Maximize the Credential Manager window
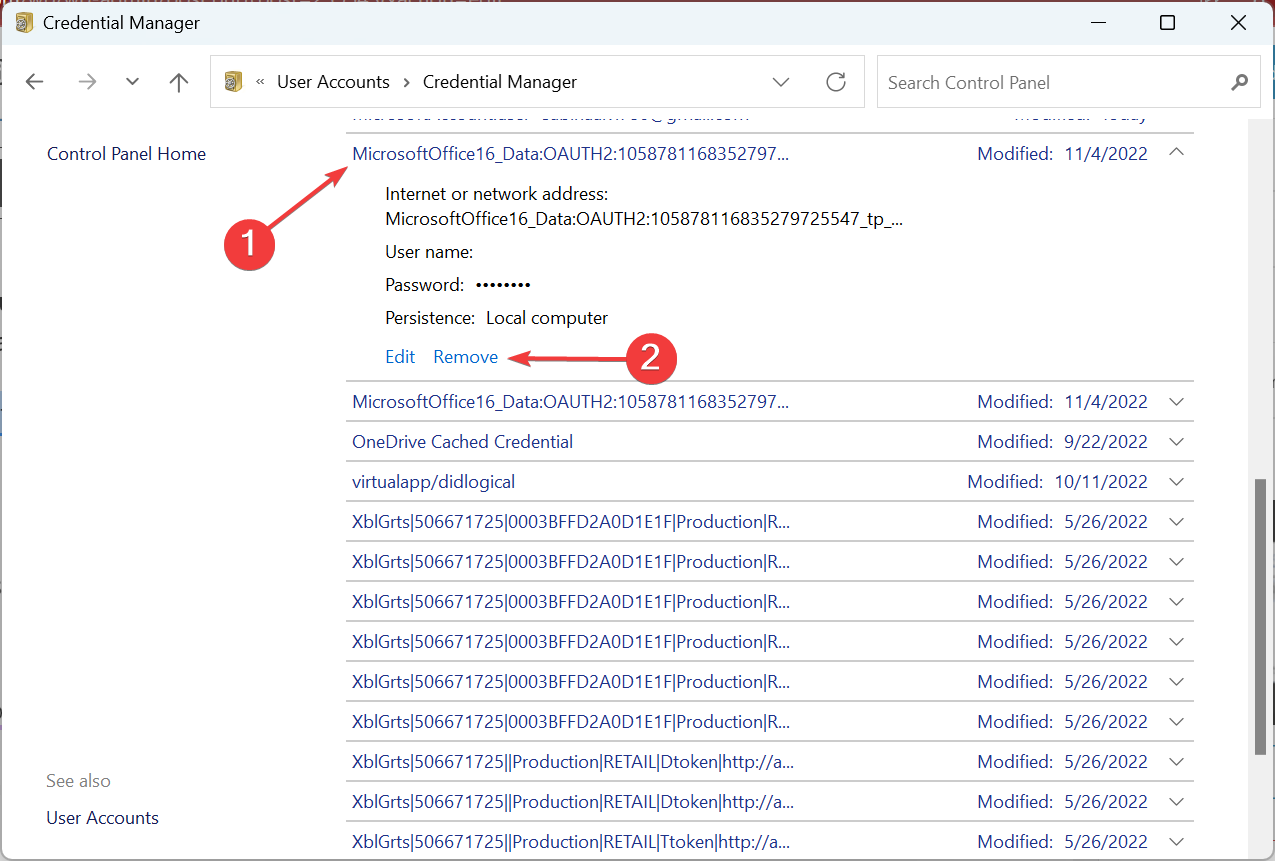 point(1167,23)
